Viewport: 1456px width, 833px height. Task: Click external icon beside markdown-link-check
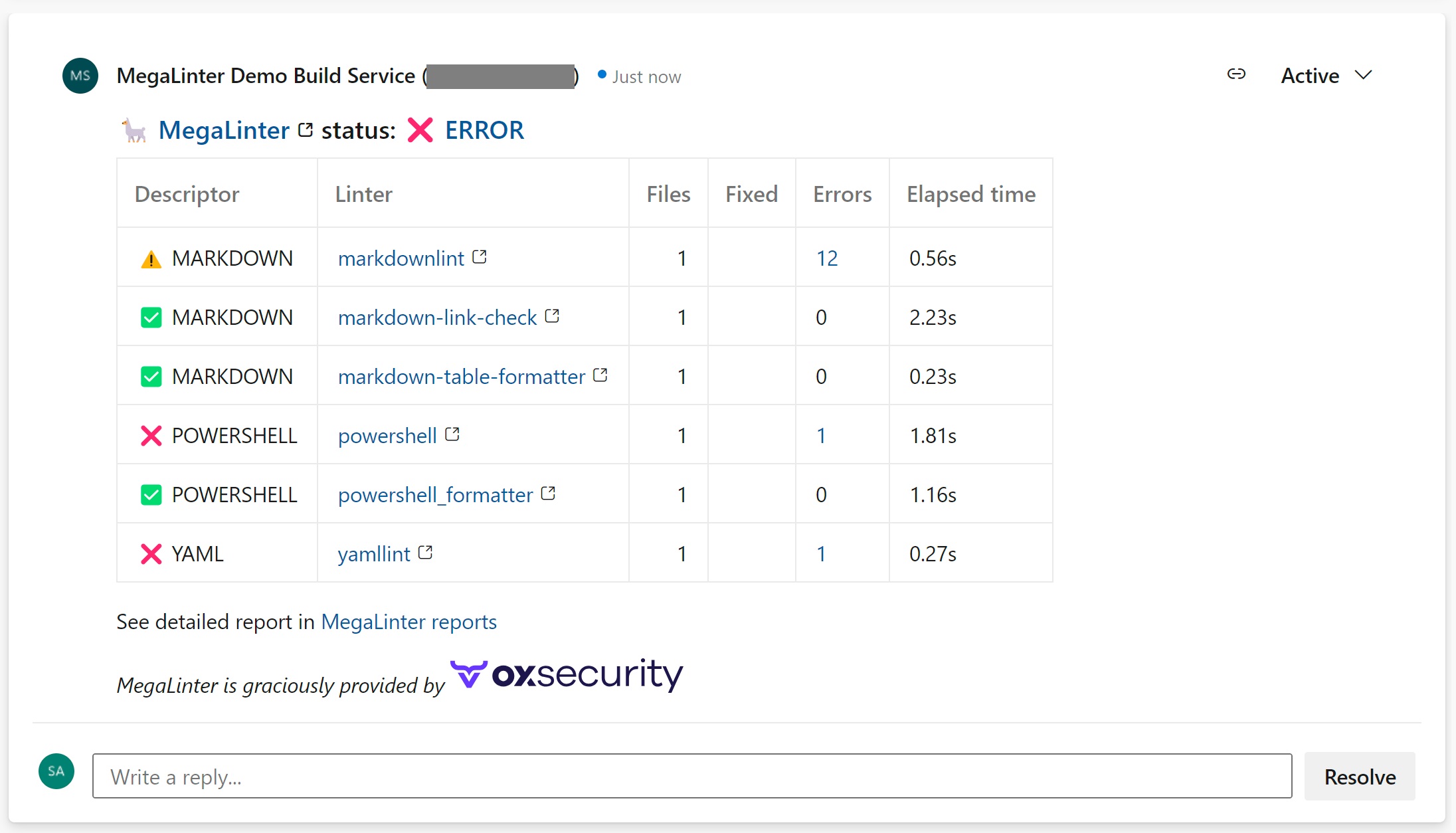552,316
